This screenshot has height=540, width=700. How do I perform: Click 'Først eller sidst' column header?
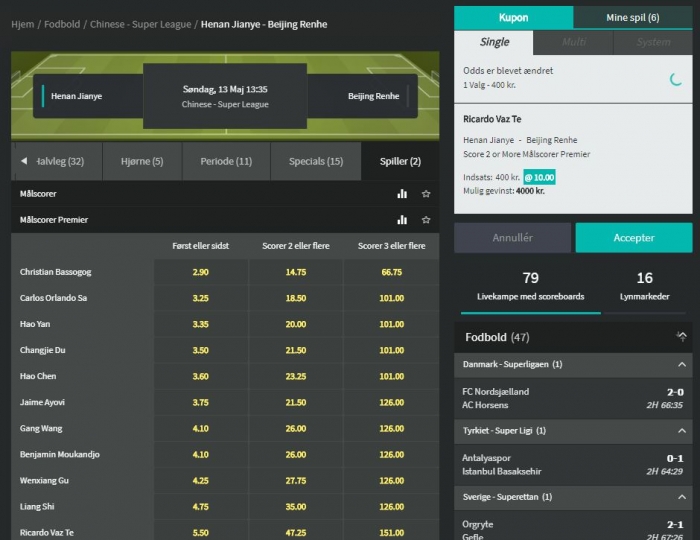point(200,246)
